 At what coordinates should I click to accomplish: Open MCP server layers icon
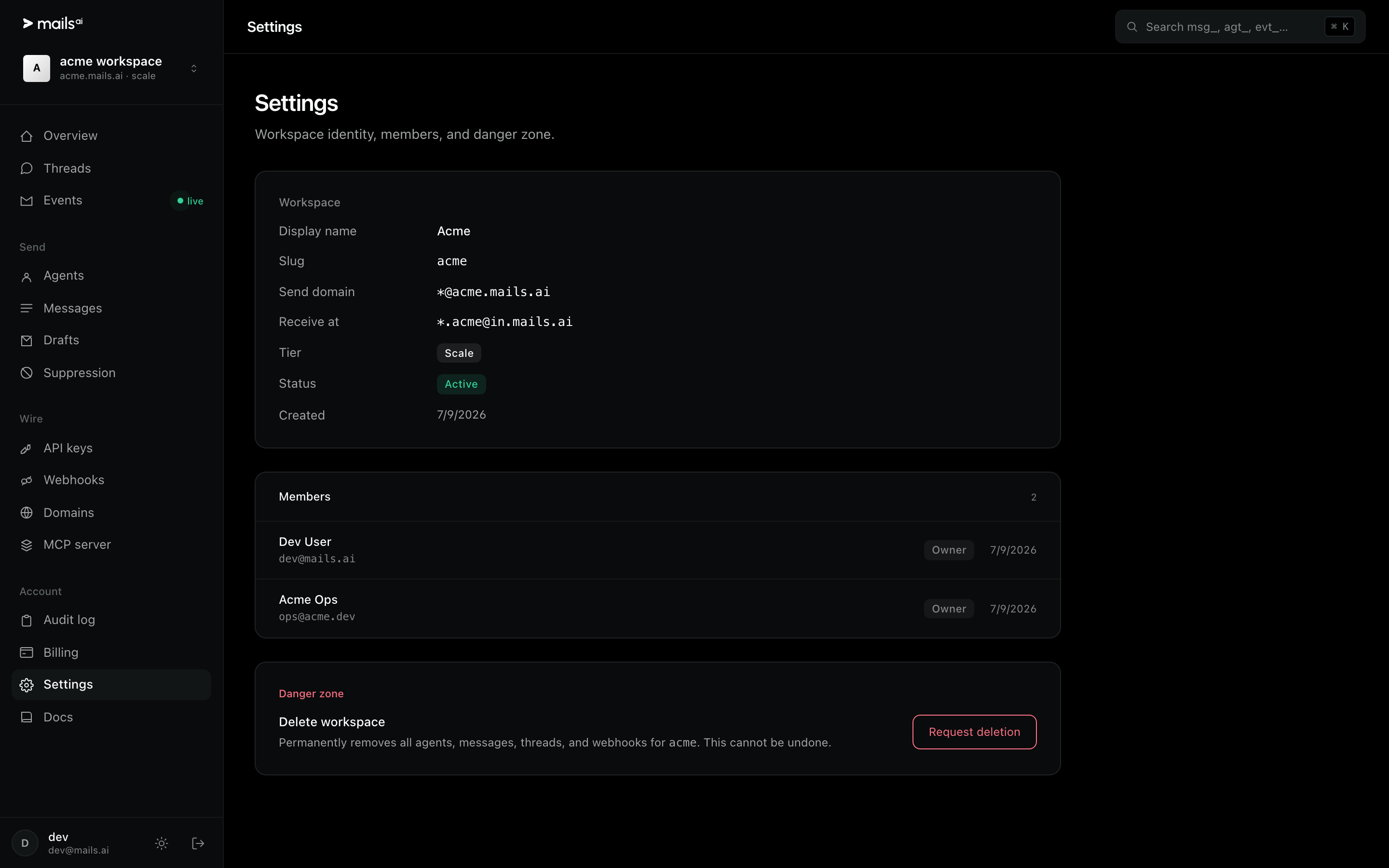(27, 545)
